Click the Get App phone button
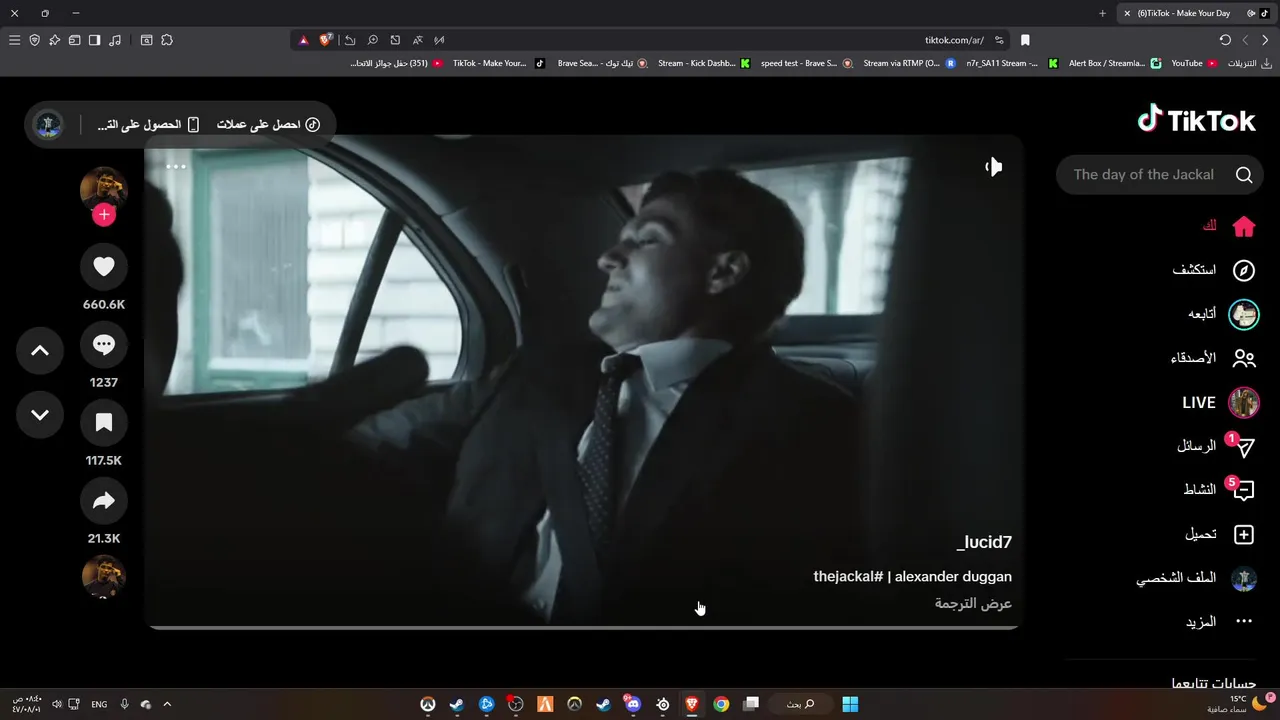The width and height of the screenshot is (1280, 720). (148, 125)
